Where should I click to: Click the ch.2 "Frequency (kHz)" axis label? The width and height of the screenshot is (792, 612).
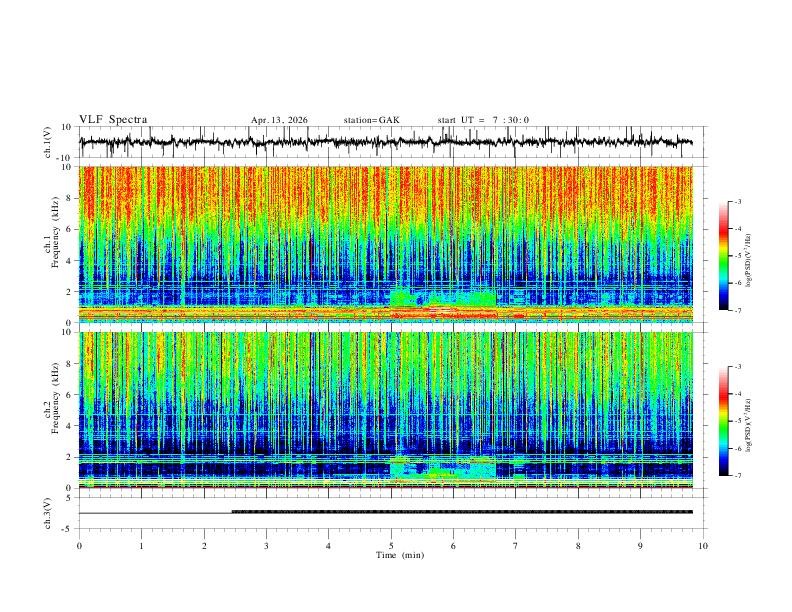[x=55, y=398]
